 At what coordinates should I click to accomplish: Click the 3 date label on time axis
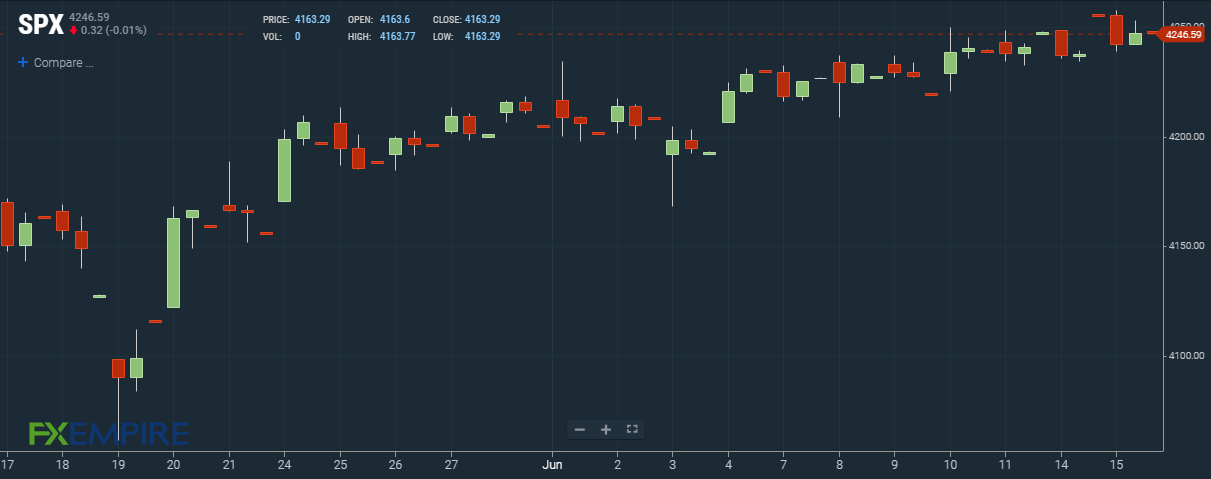673,465
